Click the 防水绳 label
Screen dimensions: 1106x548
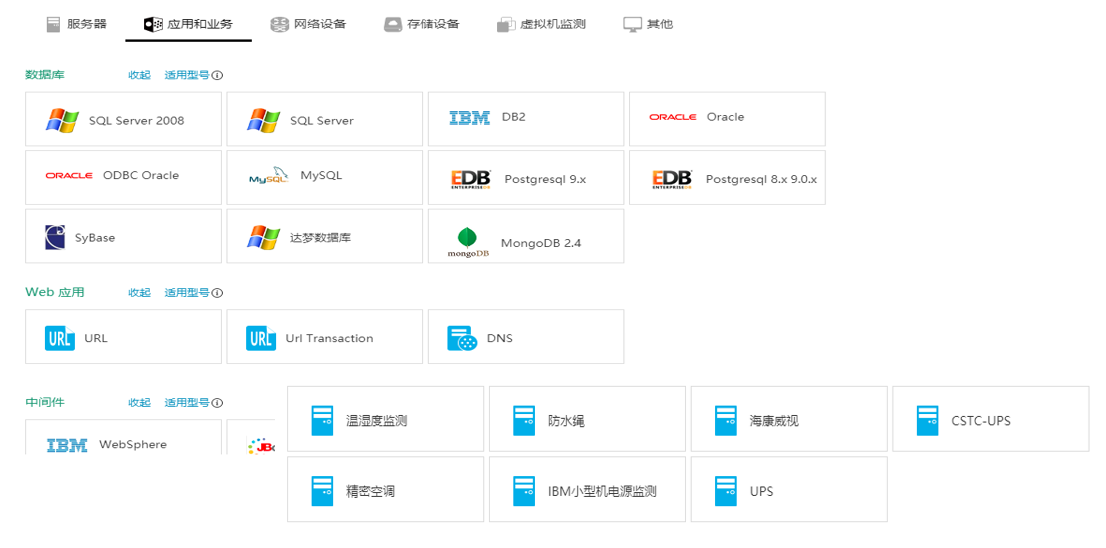[x=566, y=421]
